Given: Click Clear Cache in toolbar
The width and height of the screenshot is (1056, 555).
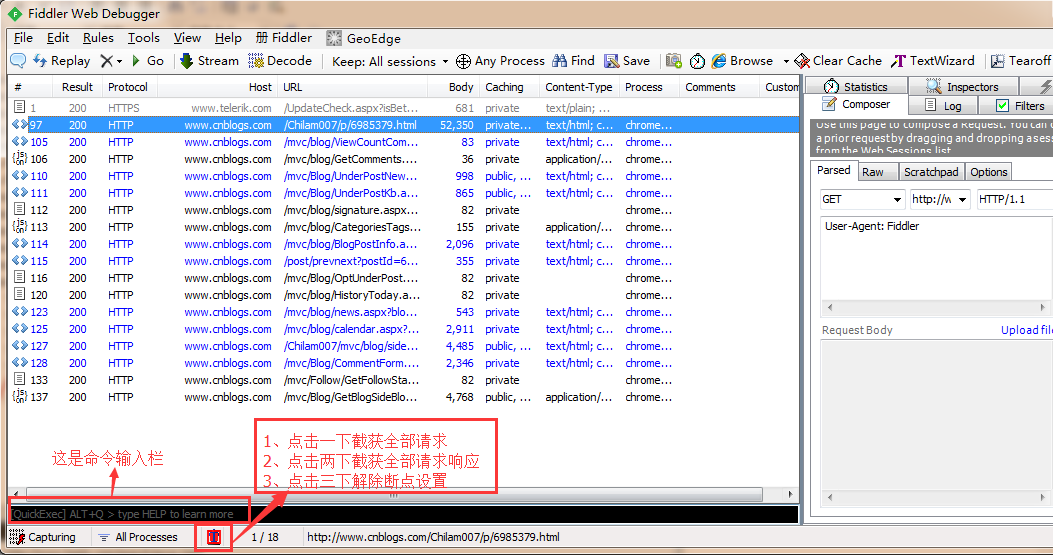Looking at the screenshot, I should [838, 61].
